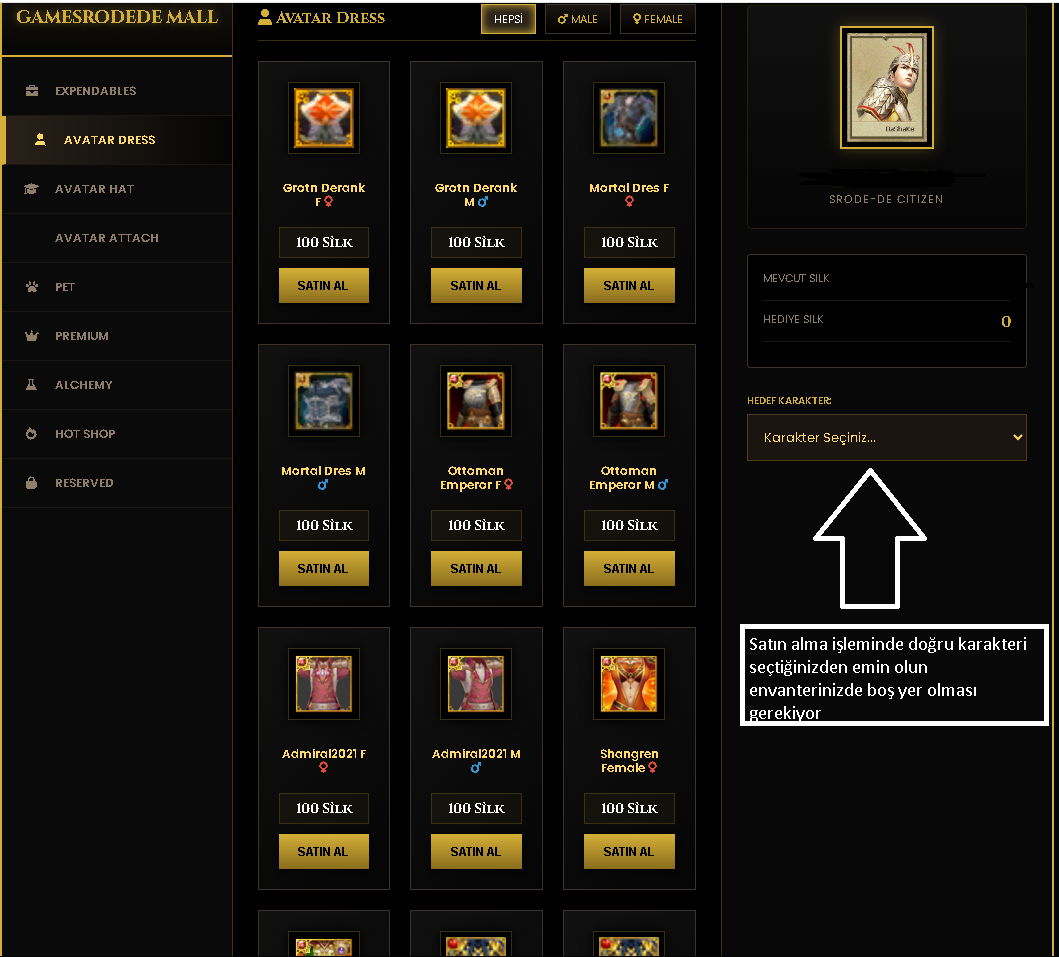Click the dropdown chevron for target character
1059x957 pixels.
pos(1017,438)
